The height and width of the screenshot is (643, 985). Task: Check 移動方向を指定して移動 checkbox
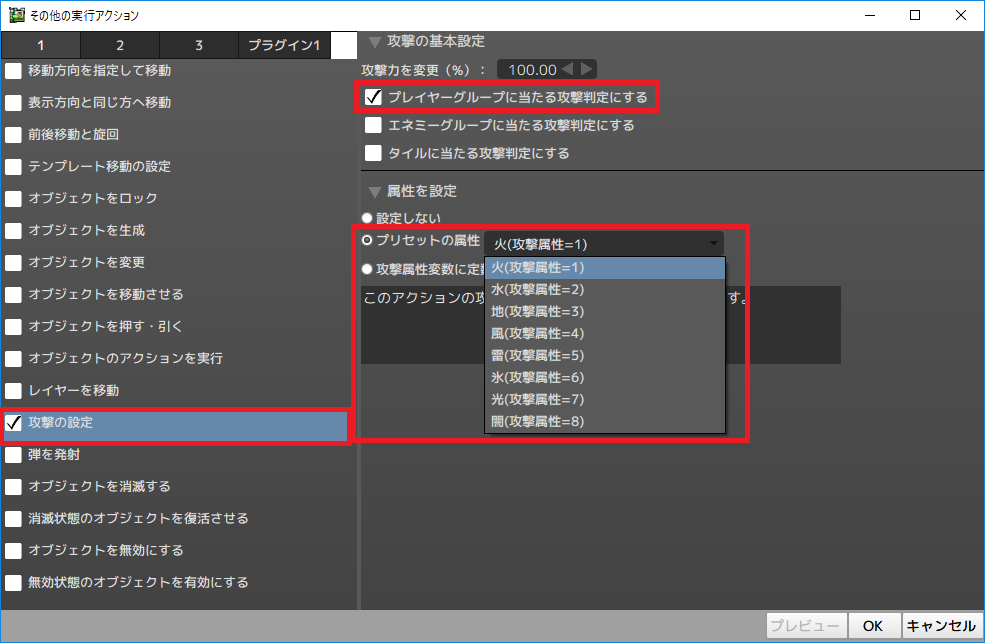[13, 70]
